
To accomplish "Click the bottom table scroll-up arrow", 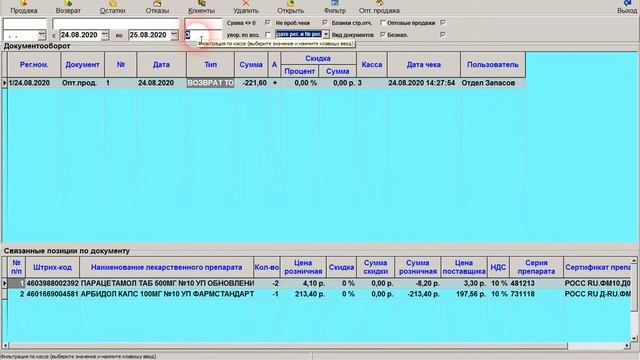I will 634,260.
